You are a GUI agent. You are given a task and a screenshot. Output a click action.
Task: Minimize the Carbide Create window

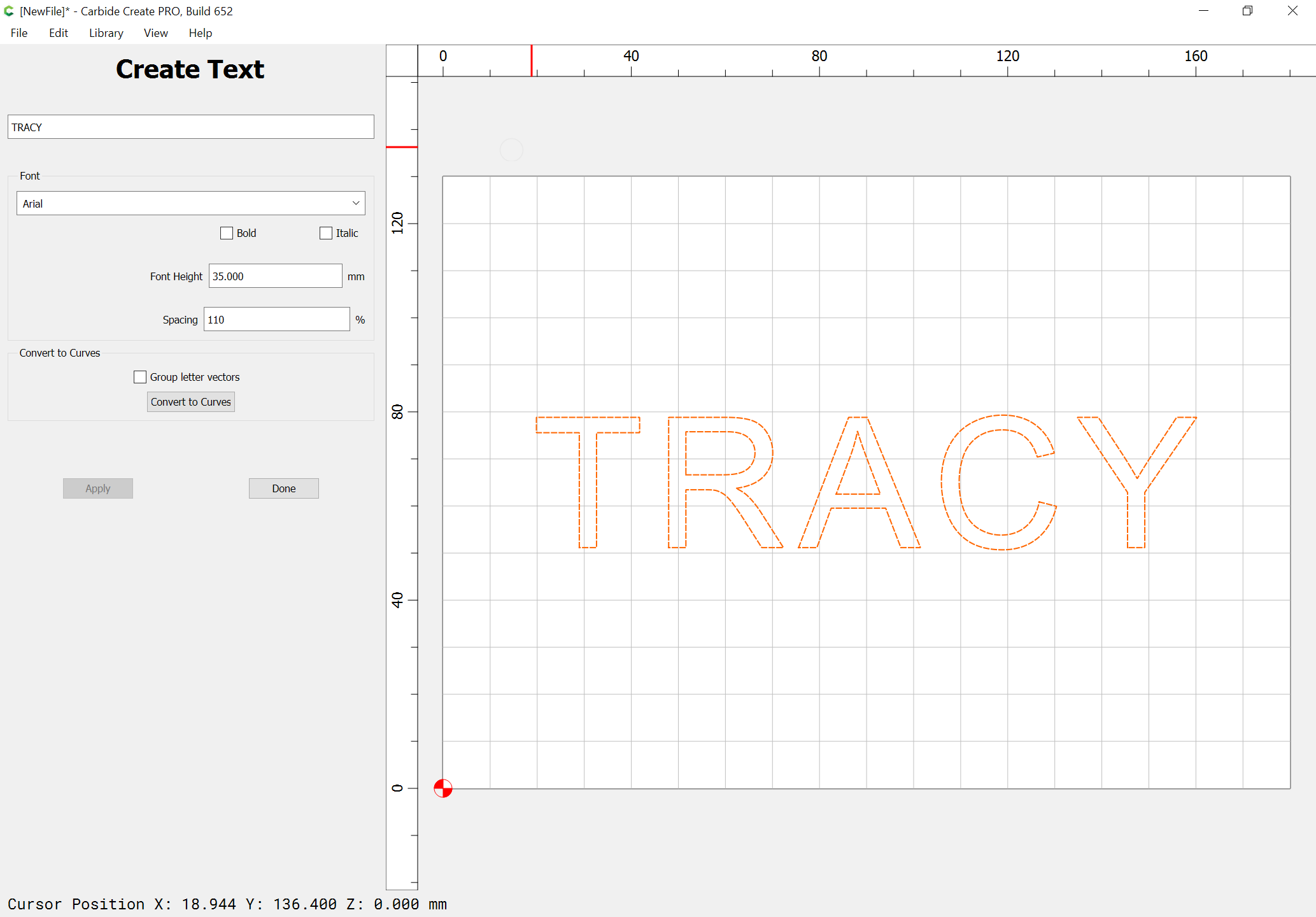coord(1203,11)
